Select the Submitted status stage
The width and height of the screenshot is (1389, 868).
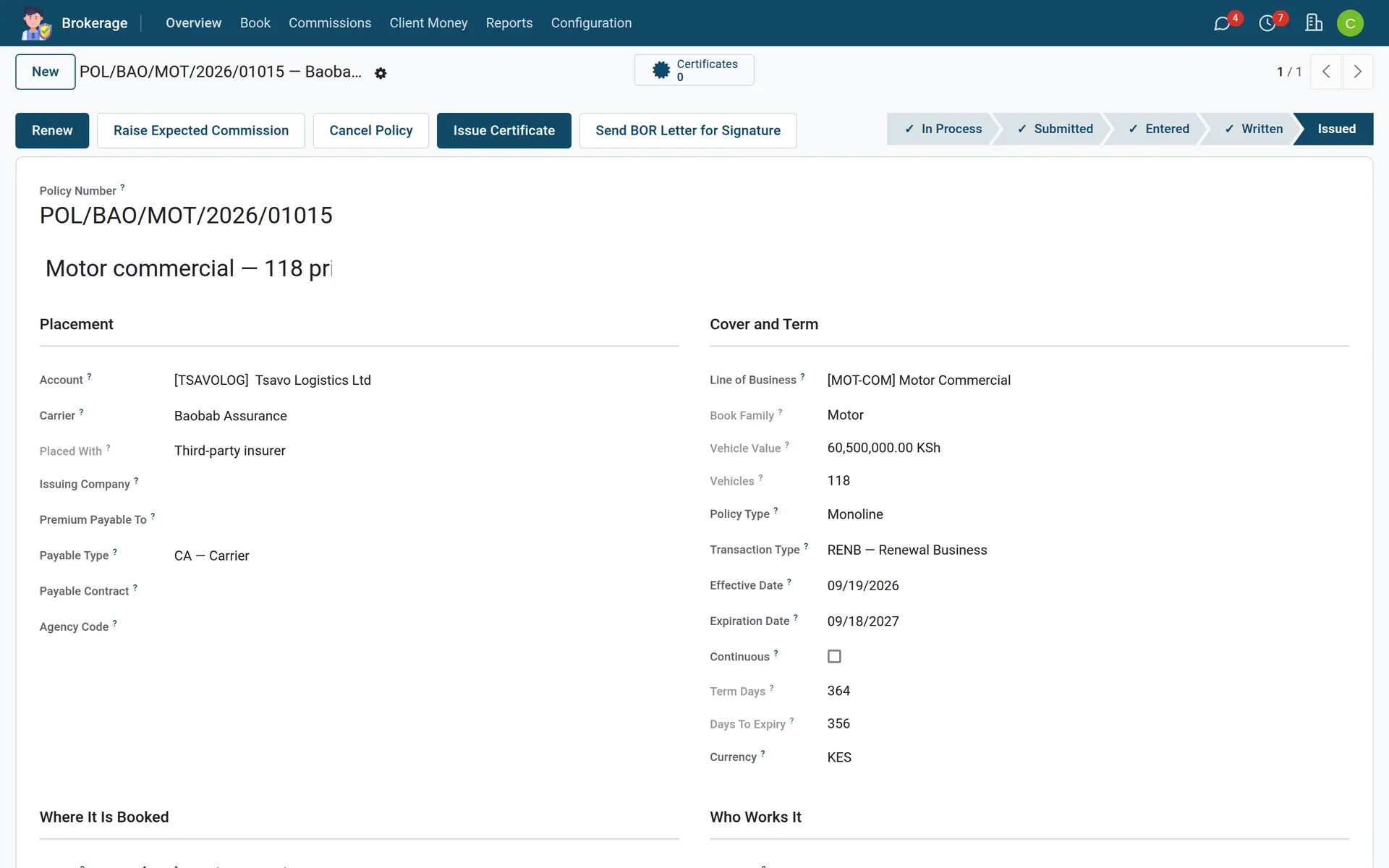1055,129
